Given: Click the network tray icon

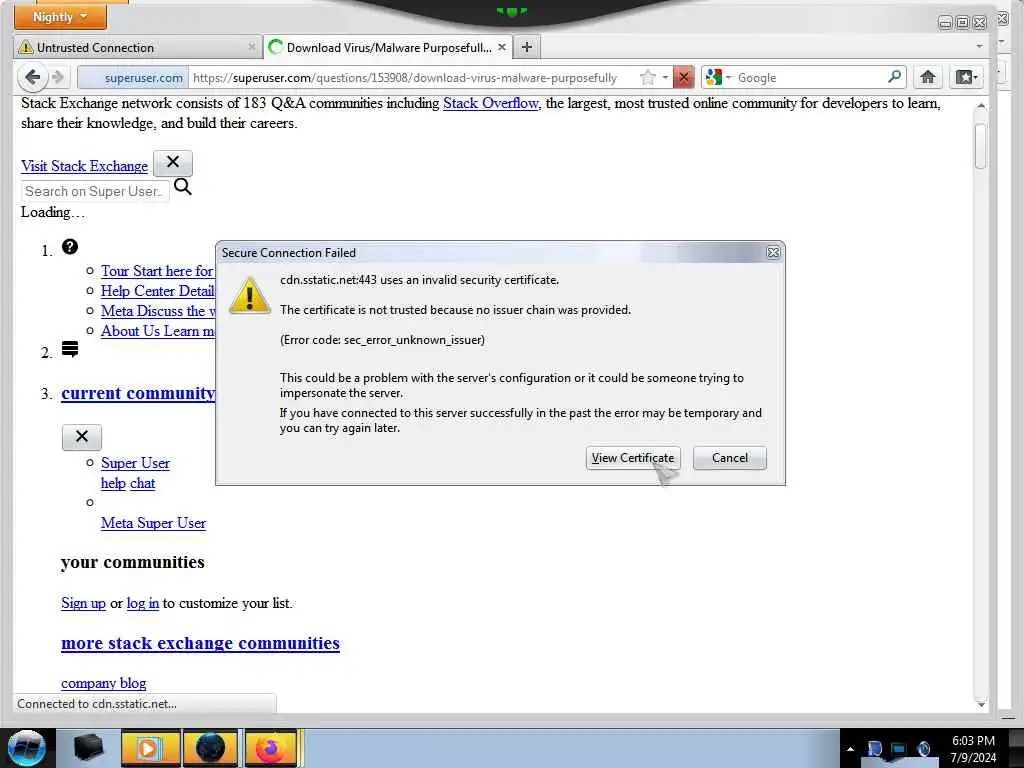Looking at the screenshot, I should tap(899, 749).
